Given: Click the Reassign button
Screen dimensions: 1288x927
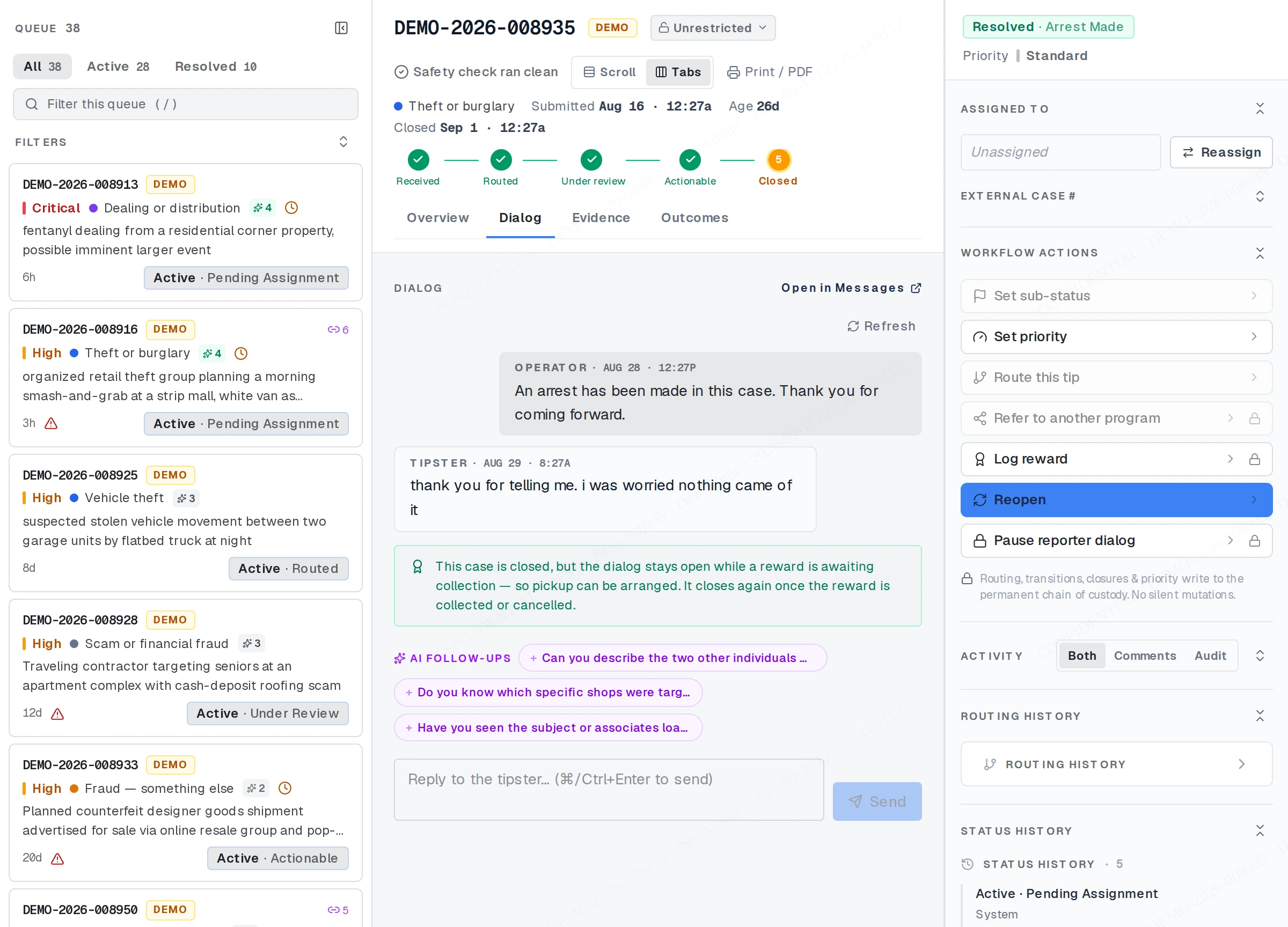Looking at the screenshot, I should (x=1221, y=152).
